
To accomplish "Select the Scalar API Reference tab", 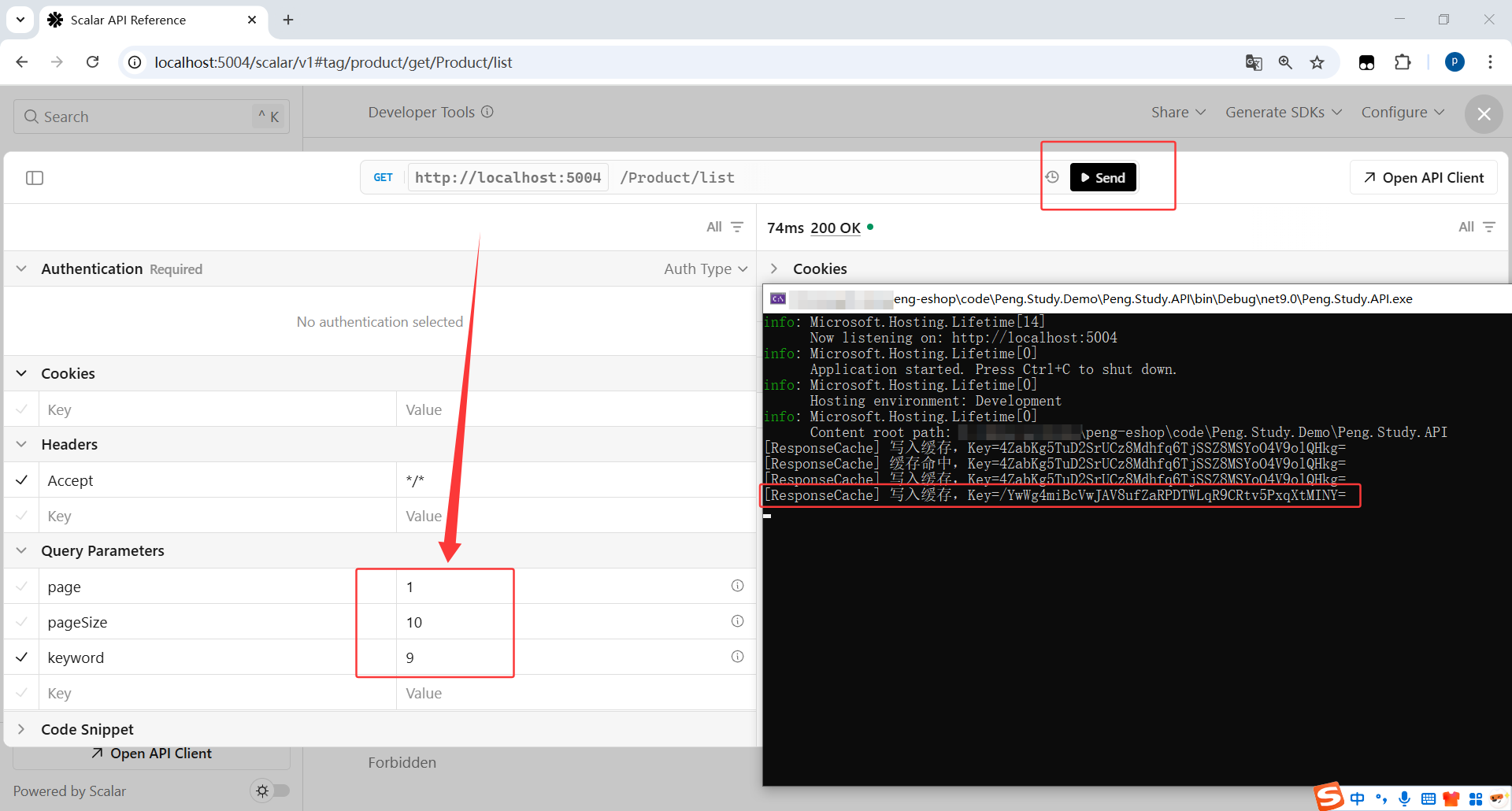I will [x=153, y=20].
